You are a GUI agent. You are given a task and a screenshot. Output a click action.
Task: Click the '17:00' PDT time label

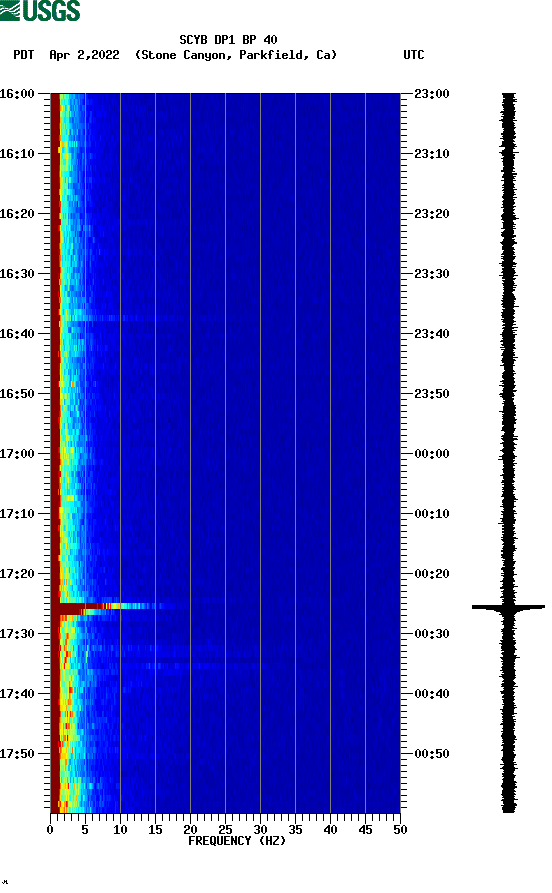17,454
